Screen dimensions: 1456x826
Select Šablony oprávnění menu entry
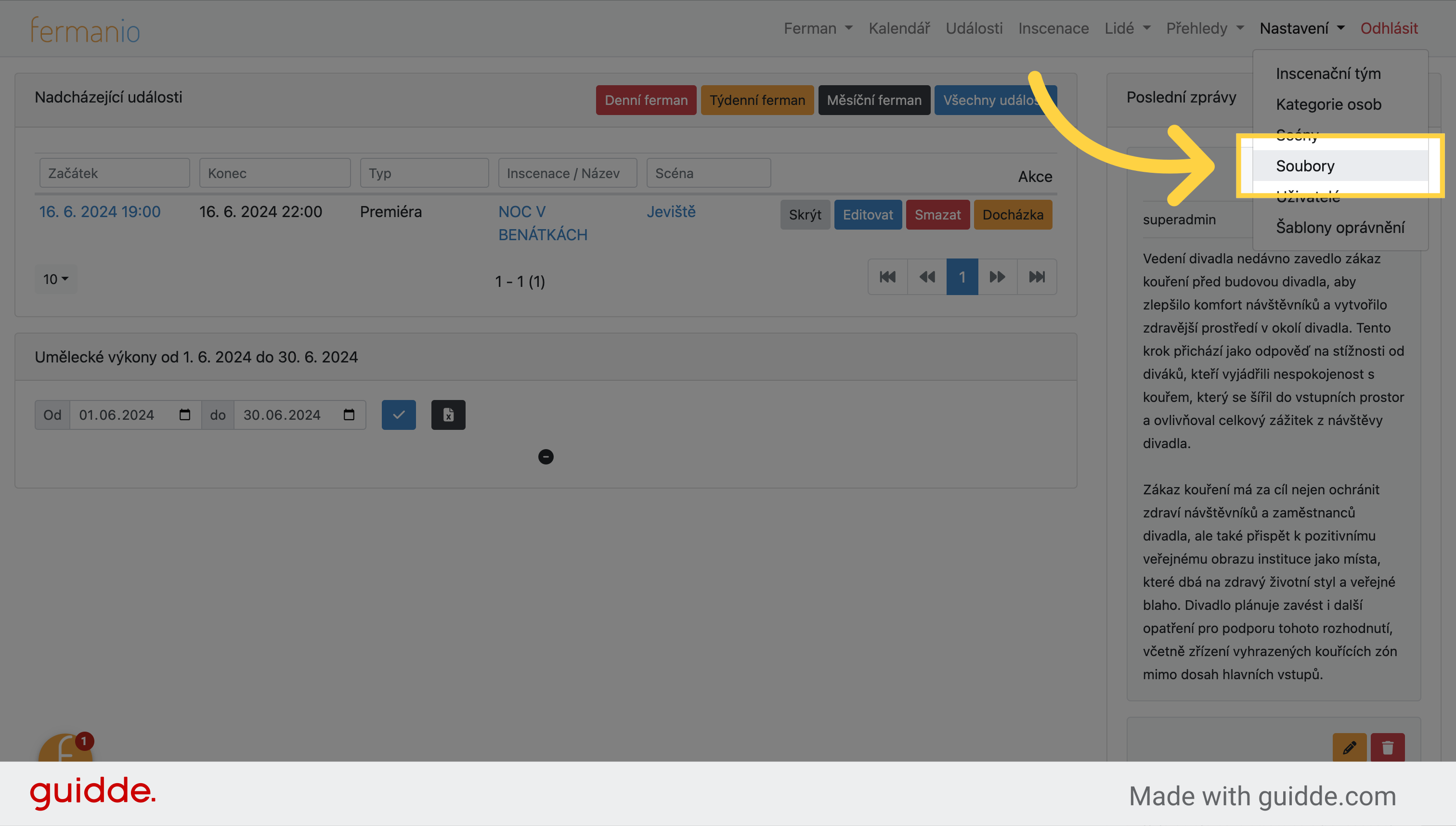pyautogui.click(x=1340, y=228)
